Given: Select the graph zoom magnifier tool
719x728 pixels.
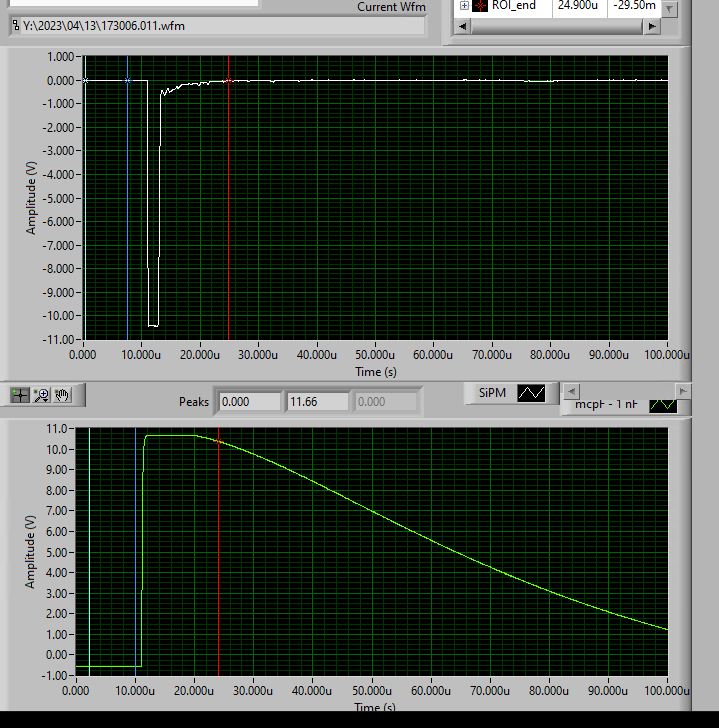Looking at the screenshot, I should 41,395.
